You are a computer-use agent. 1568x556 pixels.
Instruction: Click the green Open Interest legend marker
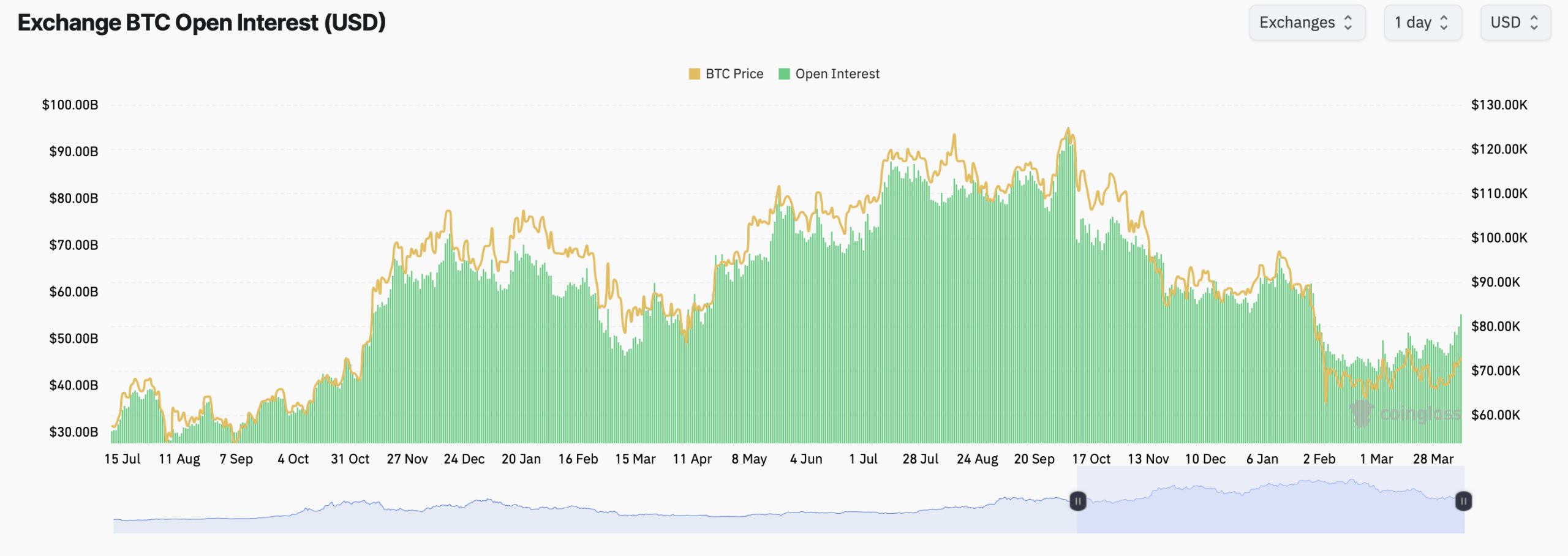click(x=785, y=73)
